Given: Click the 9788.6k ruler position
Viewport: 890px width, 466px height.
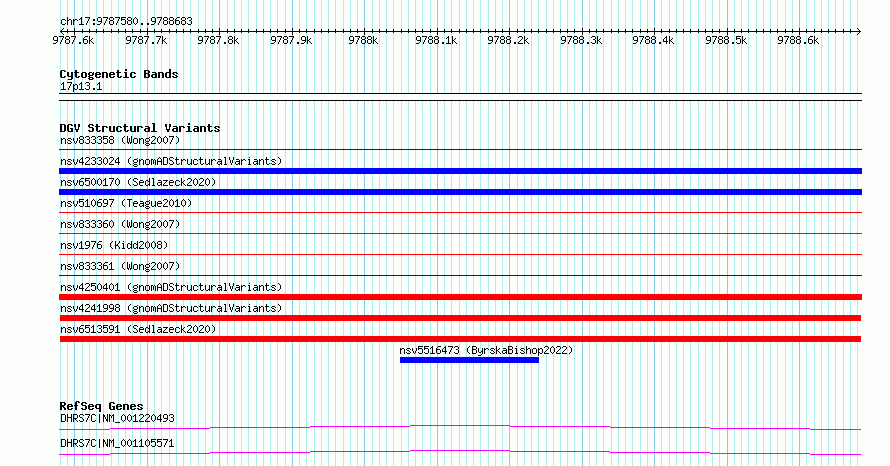Looking at the screenshot, I should (x=798, y=40).
